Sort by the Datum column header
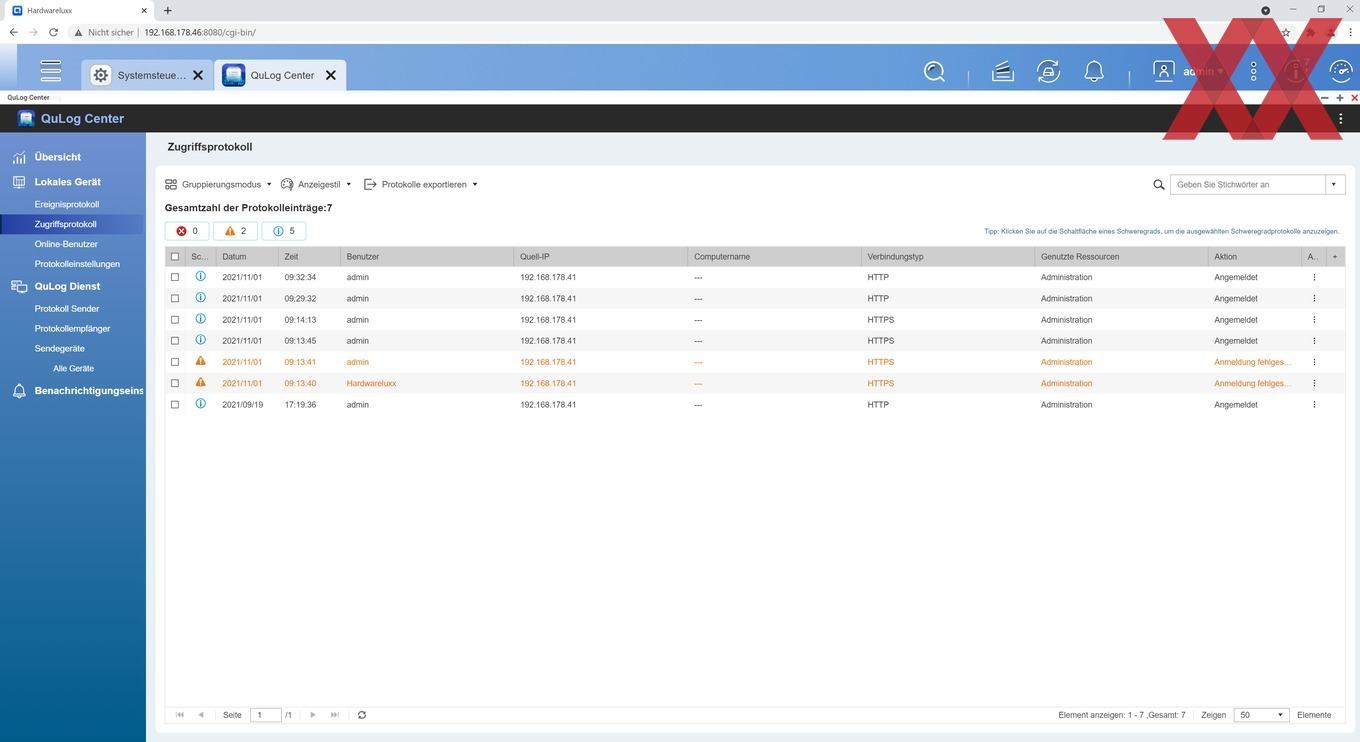Image resolution: width=1360 pixels, height=742 pixels. click(247, 257)
